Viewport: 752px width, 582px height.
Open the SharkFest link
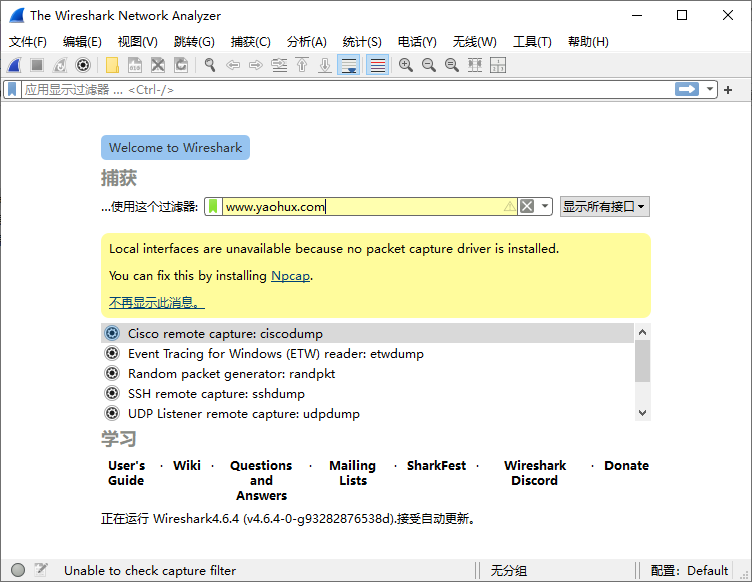(436, 466)
